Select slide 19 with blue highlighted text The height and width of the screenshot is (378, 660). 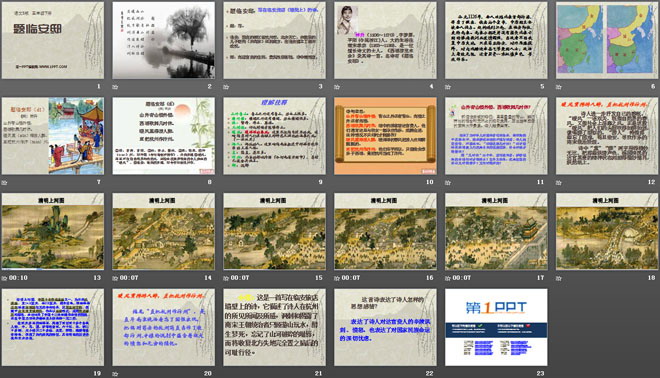pyautogui.click(x=53, y=327)
